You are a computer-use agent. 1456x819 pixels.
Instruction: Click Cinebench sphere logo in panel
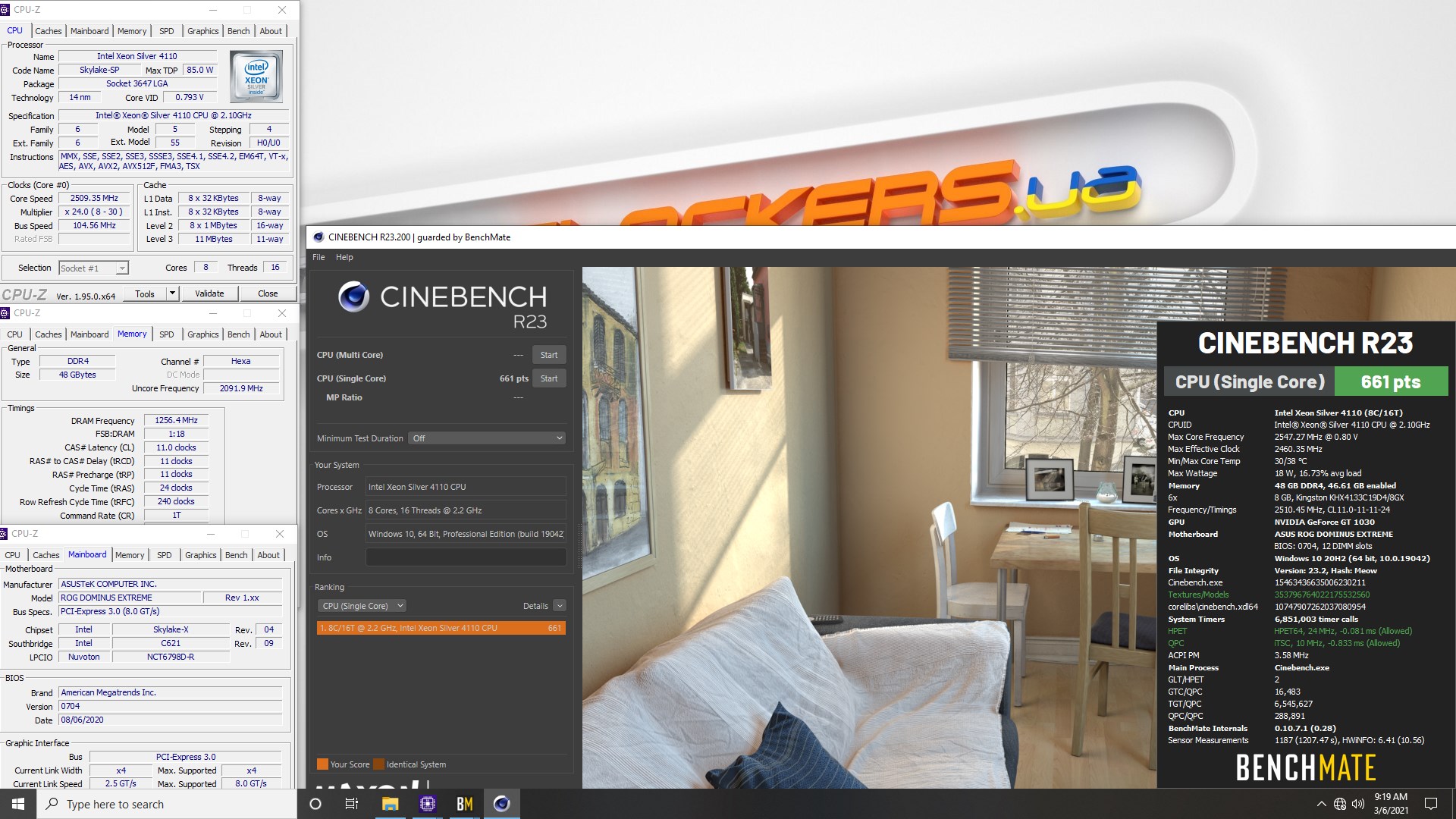[x=353, y=297]
